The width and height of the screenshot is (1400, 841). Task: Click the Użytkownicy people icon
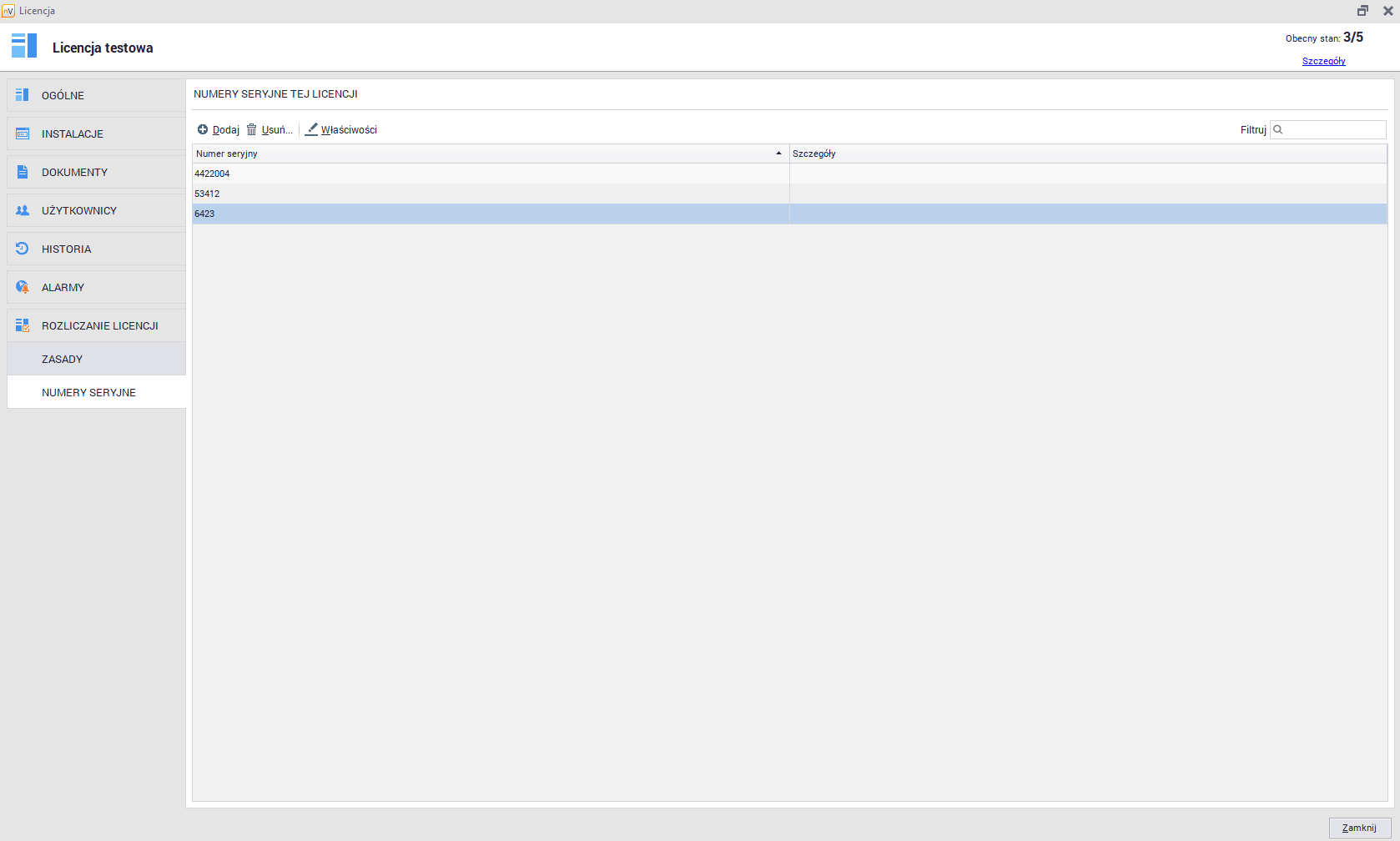coord(23,210)
